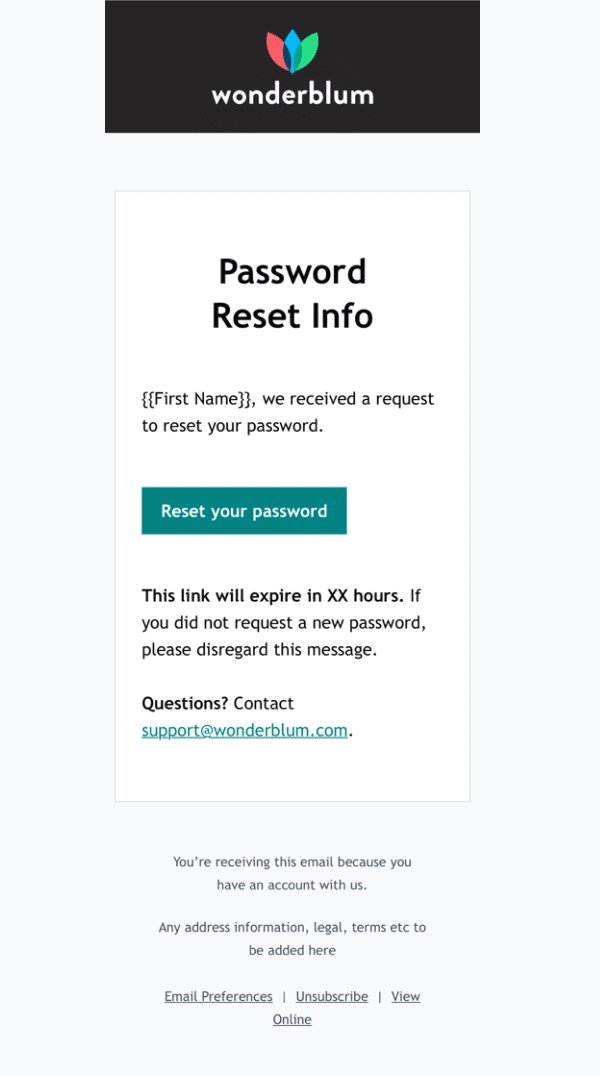Screen dimensions: 600x1076
Task: Click the blue center petal of the logo
Action: click(x=292, y=51)
